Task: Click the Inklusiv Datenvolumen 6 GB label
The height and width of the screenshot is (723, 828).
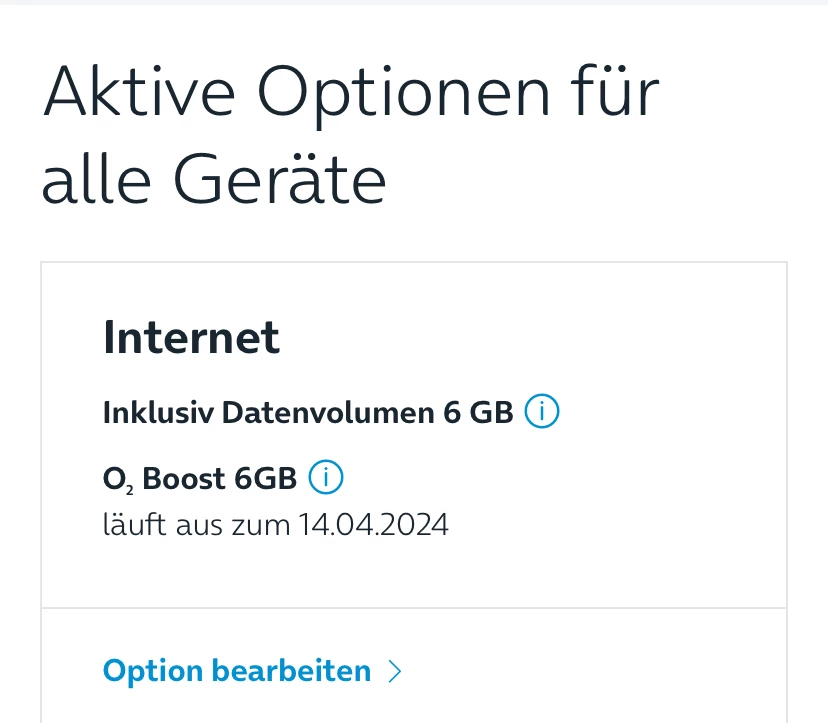Action: [x=308, y=412]
